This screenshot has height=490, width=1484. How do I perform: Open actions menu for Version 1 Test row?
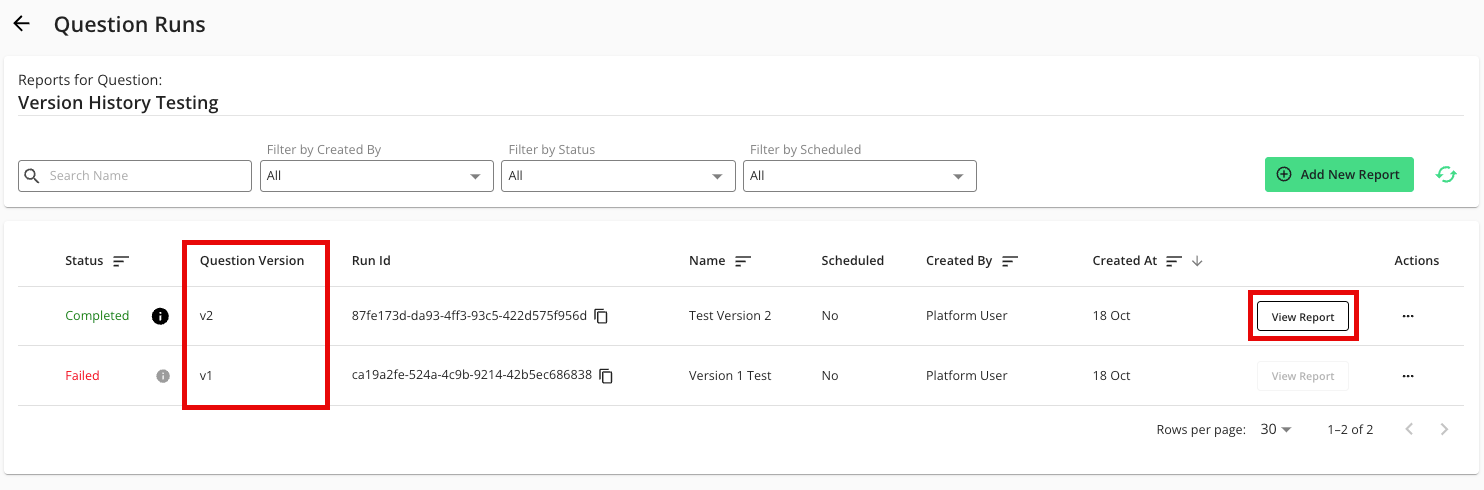pyautogui.click(x=1407, y=376)
